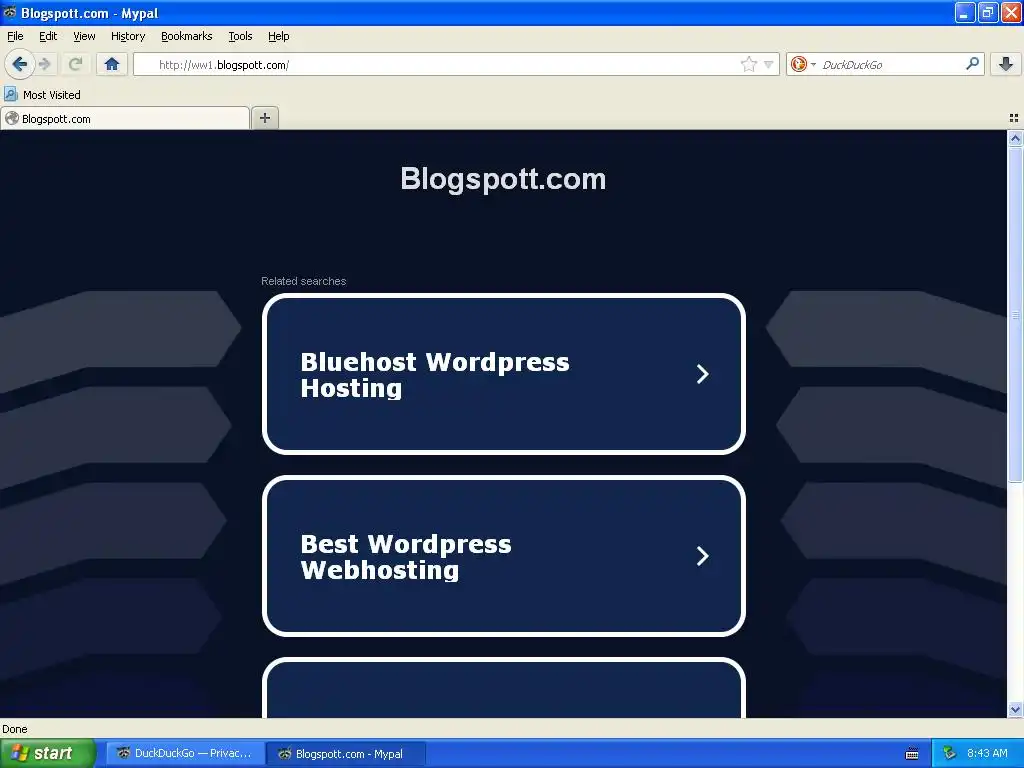Switch to DuckDuckGo taskbar window
Viewport: 1024px width, 768px height.
click(185, 753)
